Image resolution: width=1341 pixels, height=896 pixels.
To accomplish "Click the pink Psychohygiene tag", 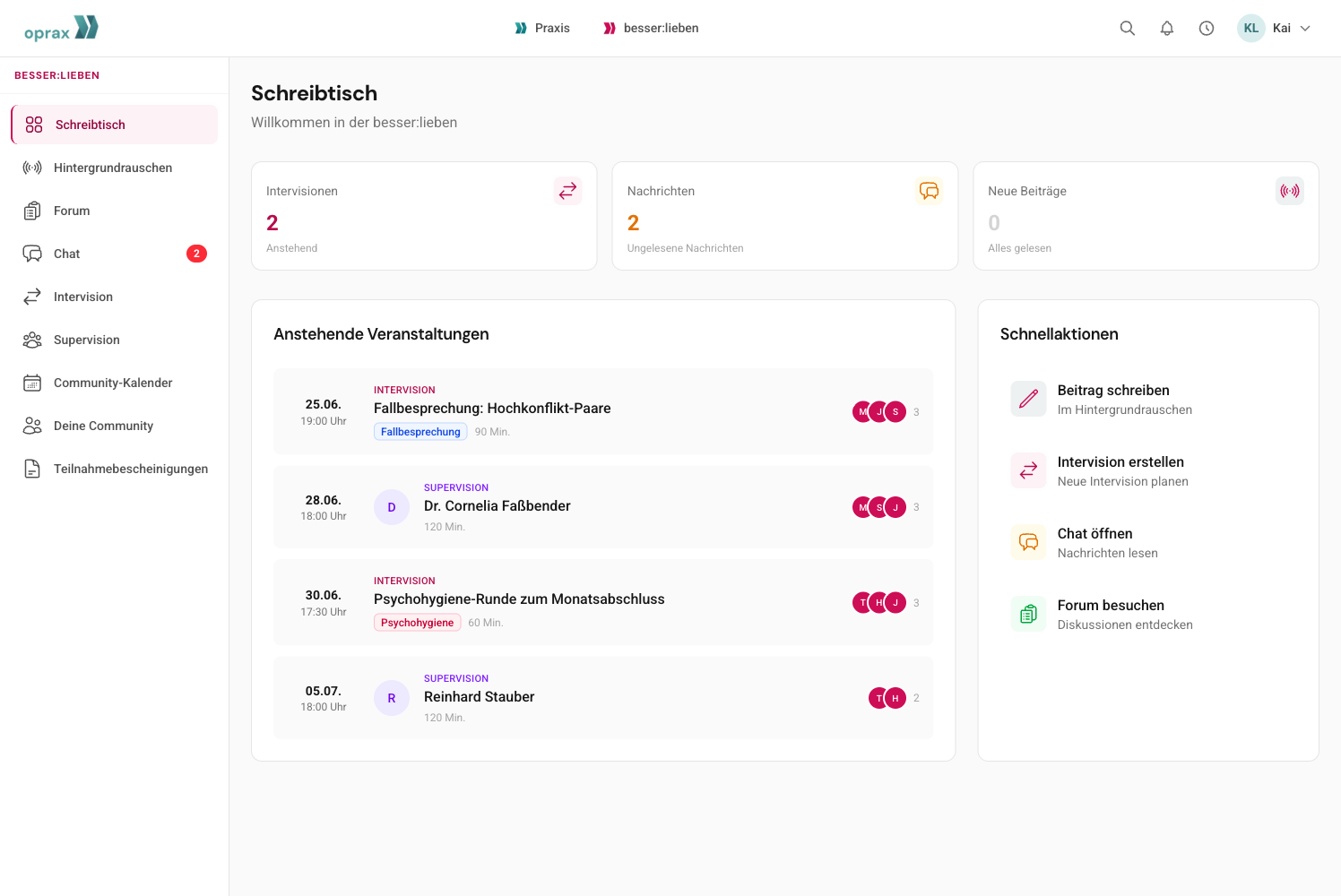I will (x=417, y=623).
